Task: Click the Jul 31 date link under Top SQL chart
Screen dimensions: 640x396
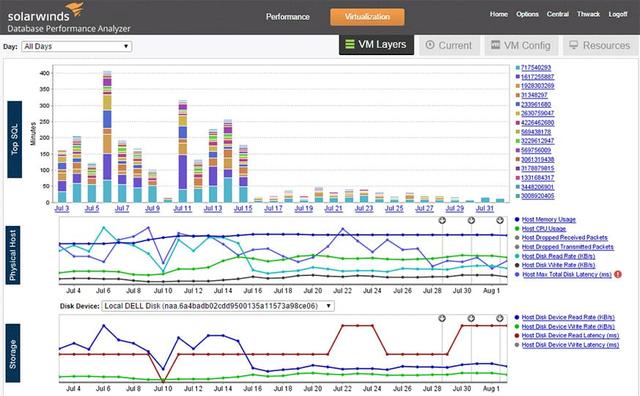Action: coord(484,209)
